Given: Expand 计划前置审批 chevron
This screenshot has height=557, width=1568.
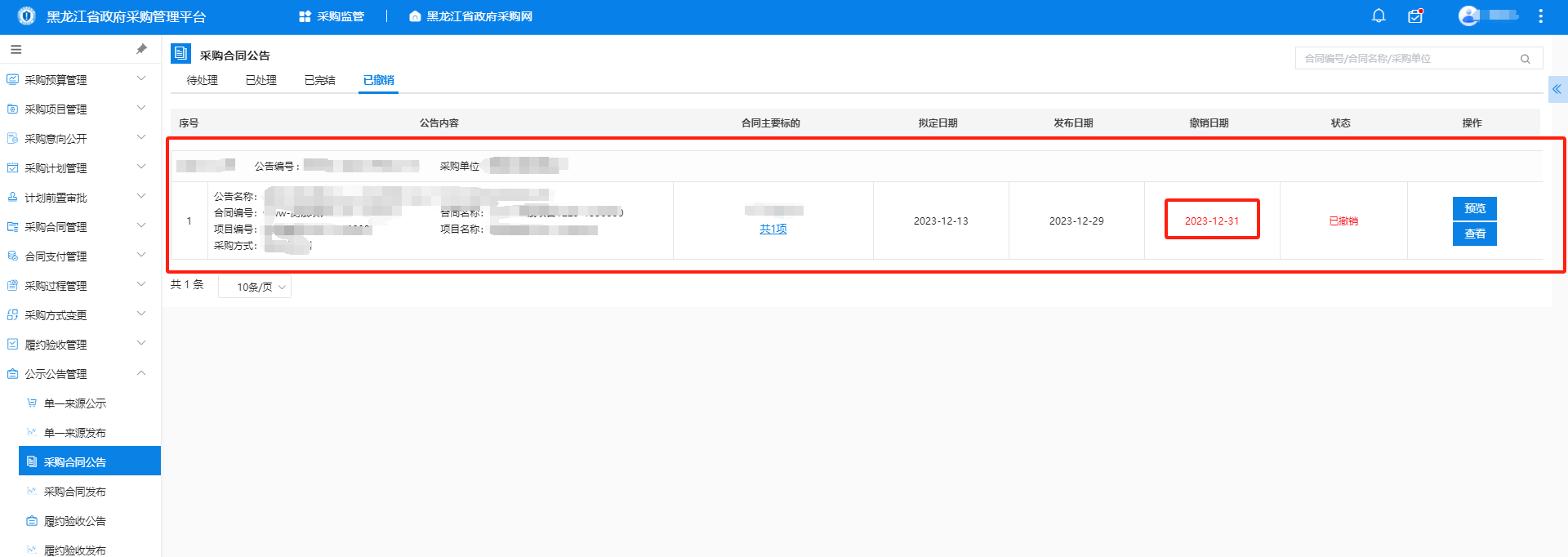Looking at the screenshot, I should (141, 196).
